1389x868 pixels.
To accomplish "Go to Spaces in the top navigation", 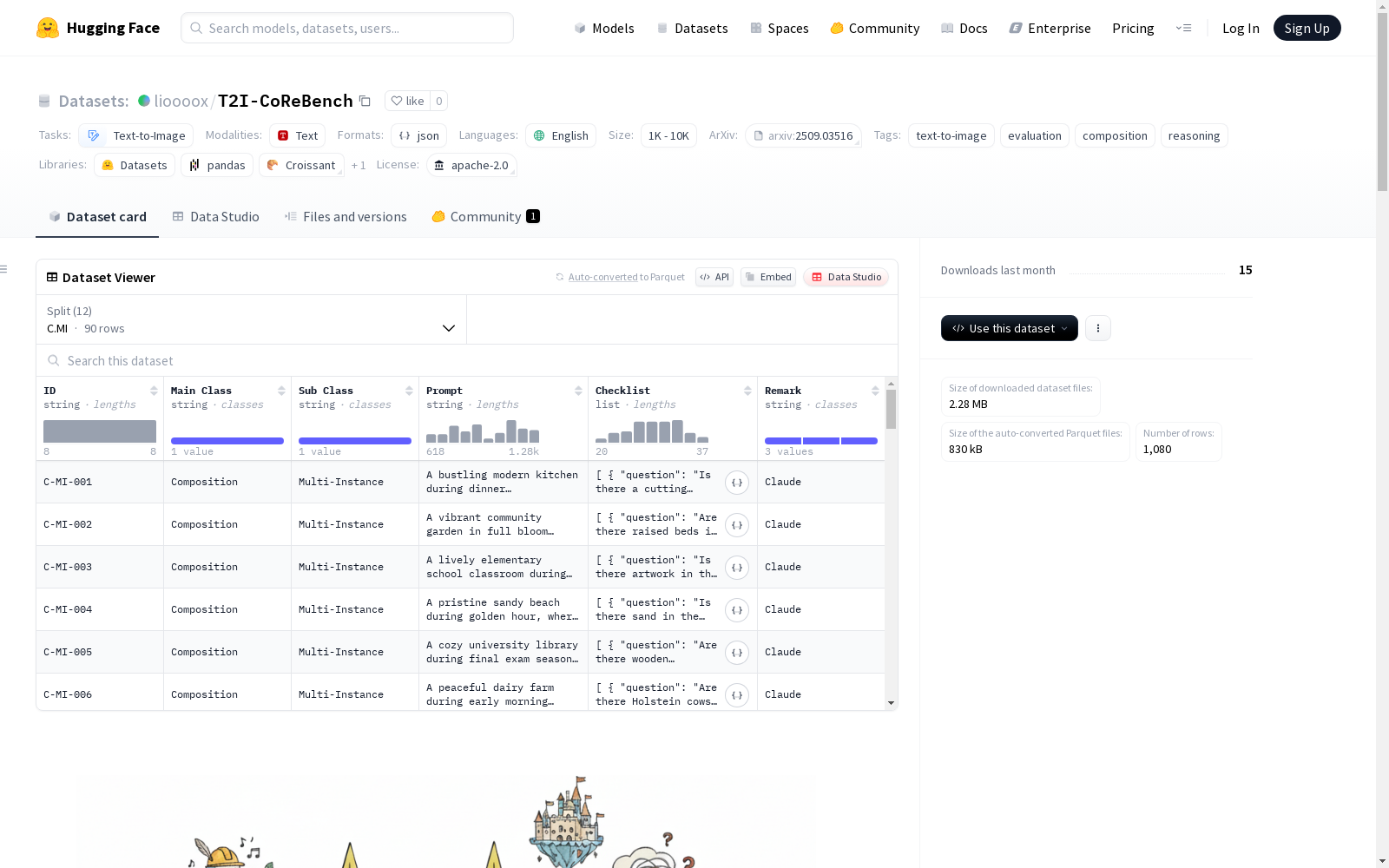I will coord(780,28).
